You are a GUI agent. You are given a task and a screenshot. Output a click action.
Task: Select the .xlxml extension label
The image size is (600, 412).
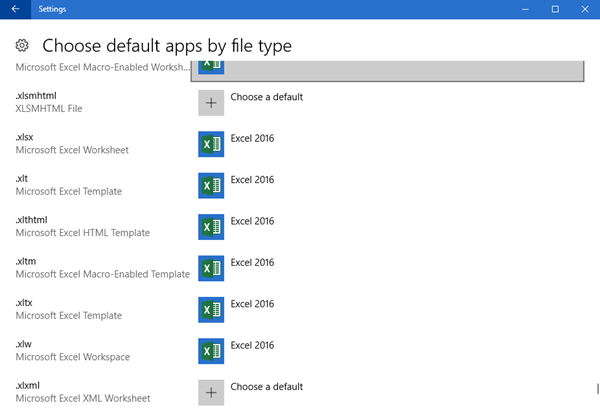click(x=28, y=385)
